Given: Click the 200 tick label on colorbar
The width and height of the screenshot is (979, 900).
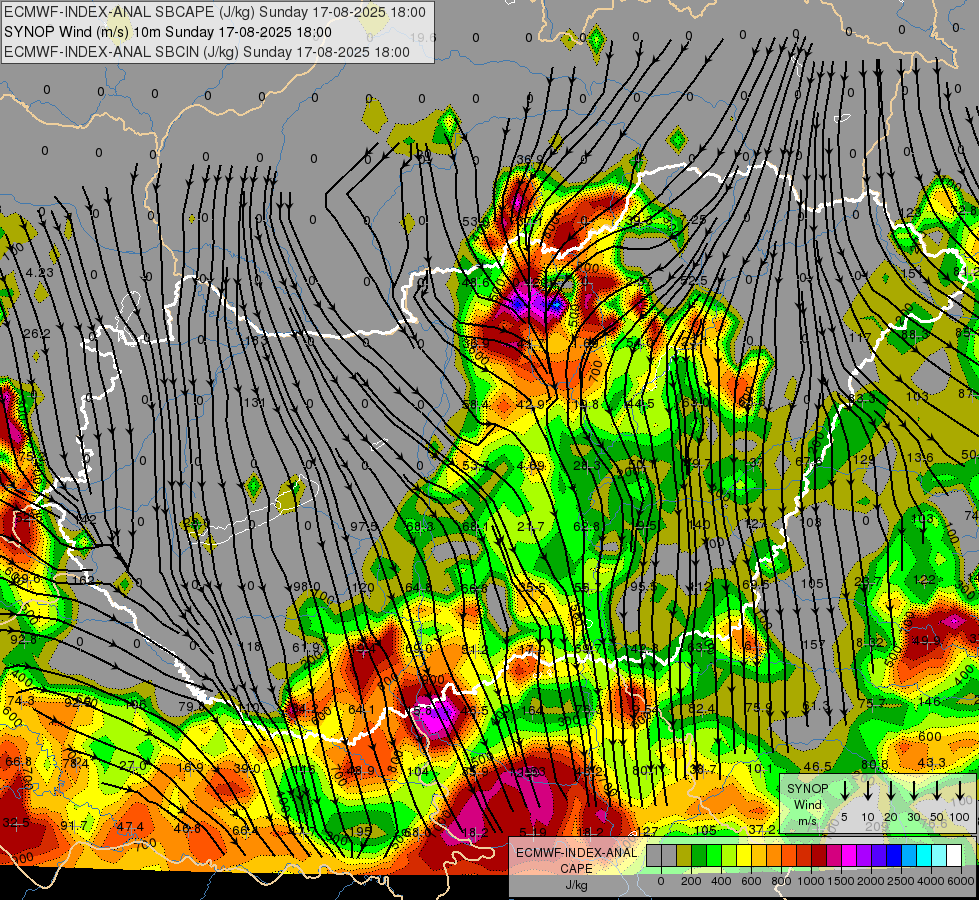Looking at the screenshot, I should pos(691,881).
